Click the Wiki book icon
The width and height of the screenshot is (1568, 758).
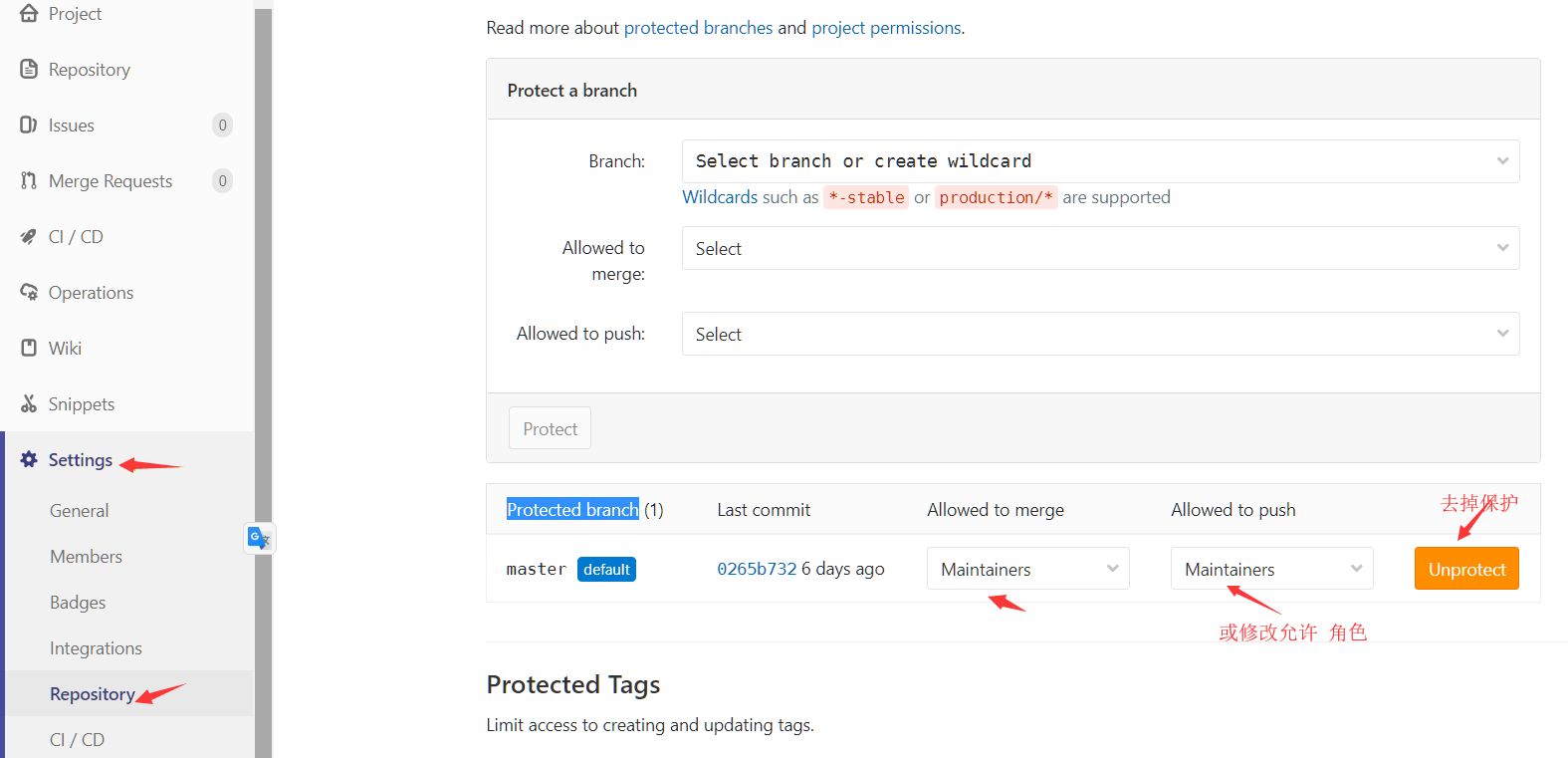pos(29,348)
